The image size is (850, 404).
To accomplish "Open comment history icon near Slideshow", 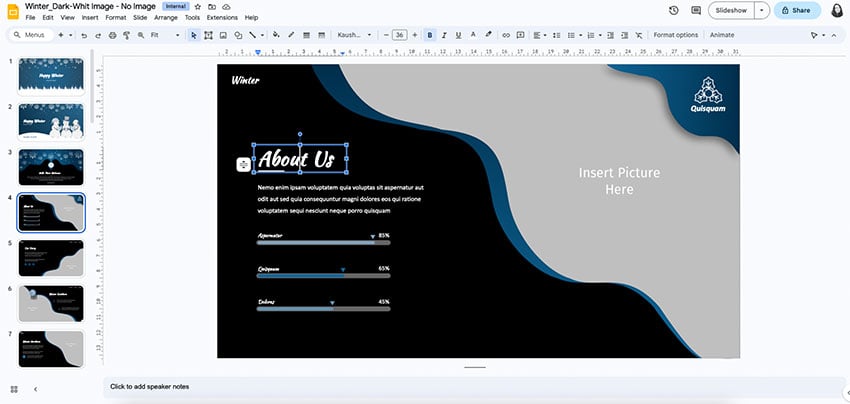I will (x=696, y=10).
